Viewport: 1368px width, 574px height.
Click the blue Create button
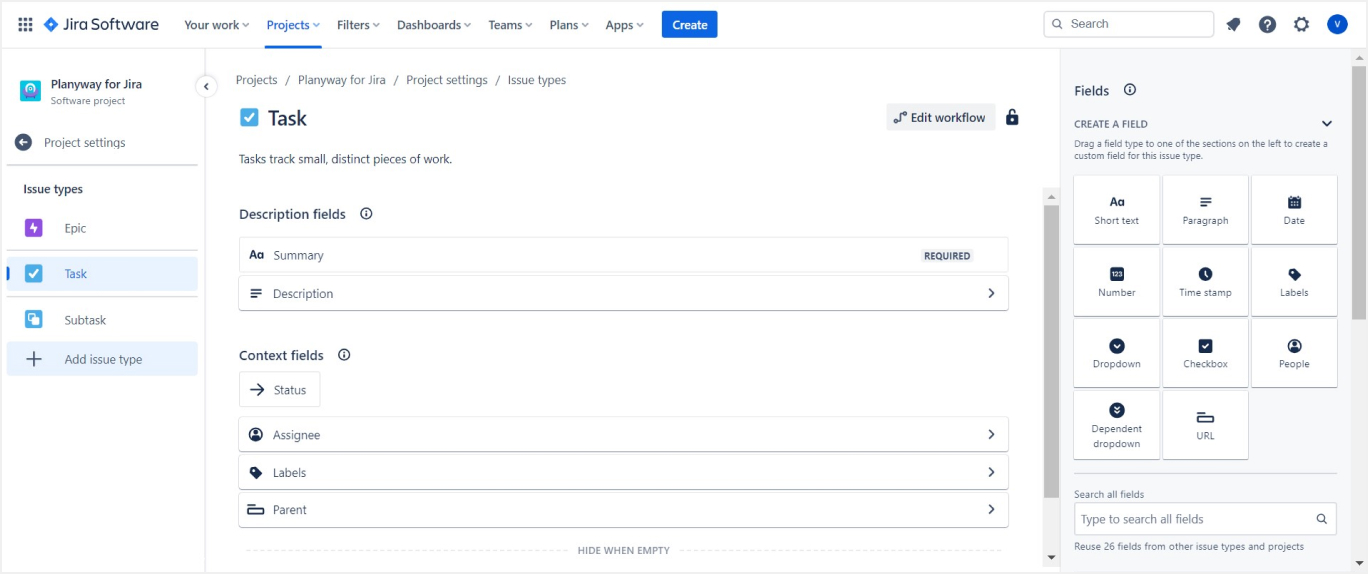[689, 25]
